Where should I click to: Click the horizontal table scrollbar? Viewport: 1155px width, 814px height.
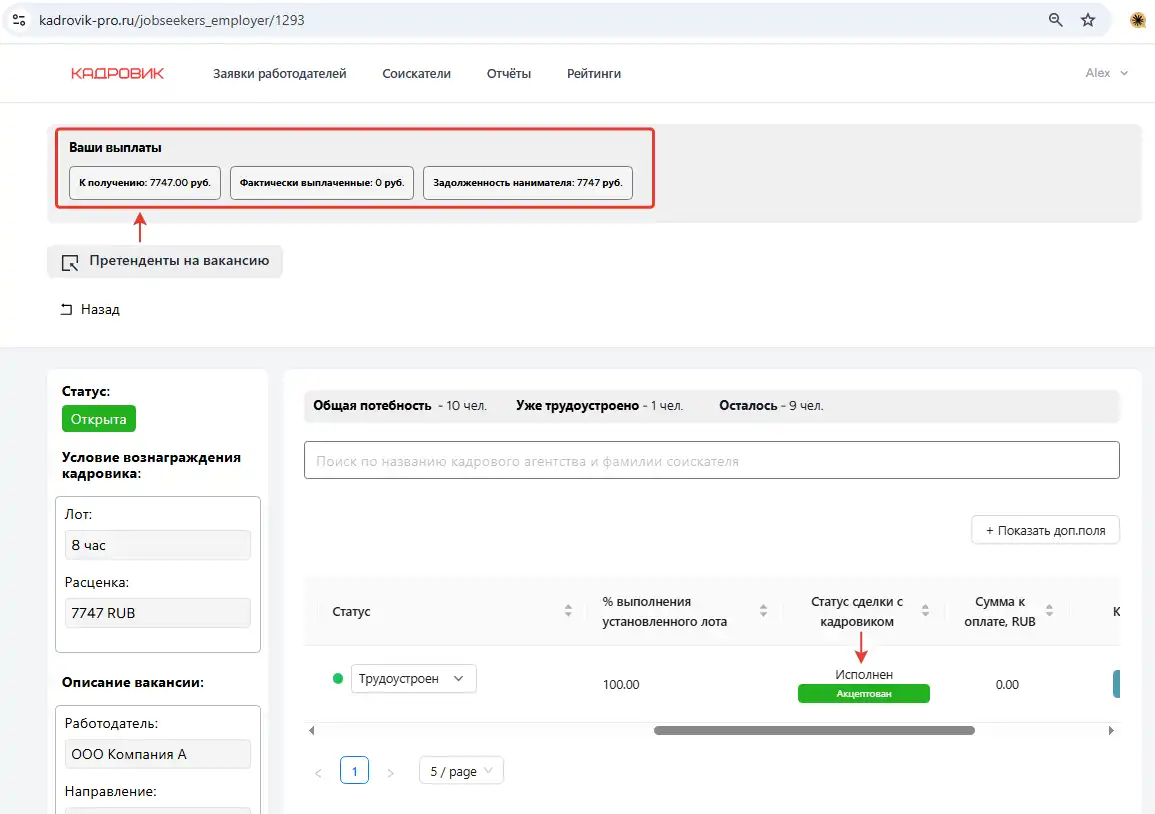coord(813,730)
